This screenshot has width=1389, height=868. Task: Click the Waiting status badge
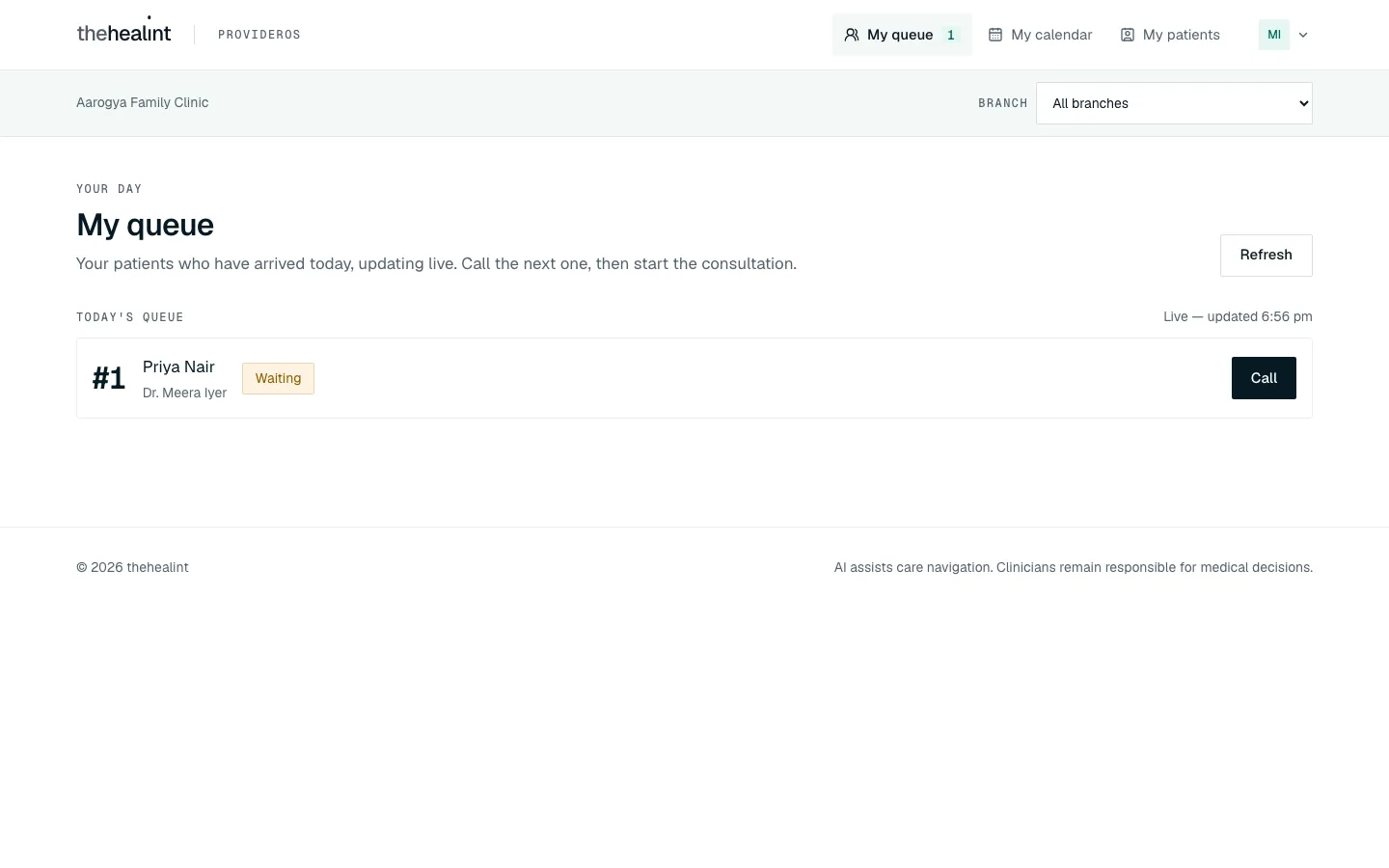278,378
